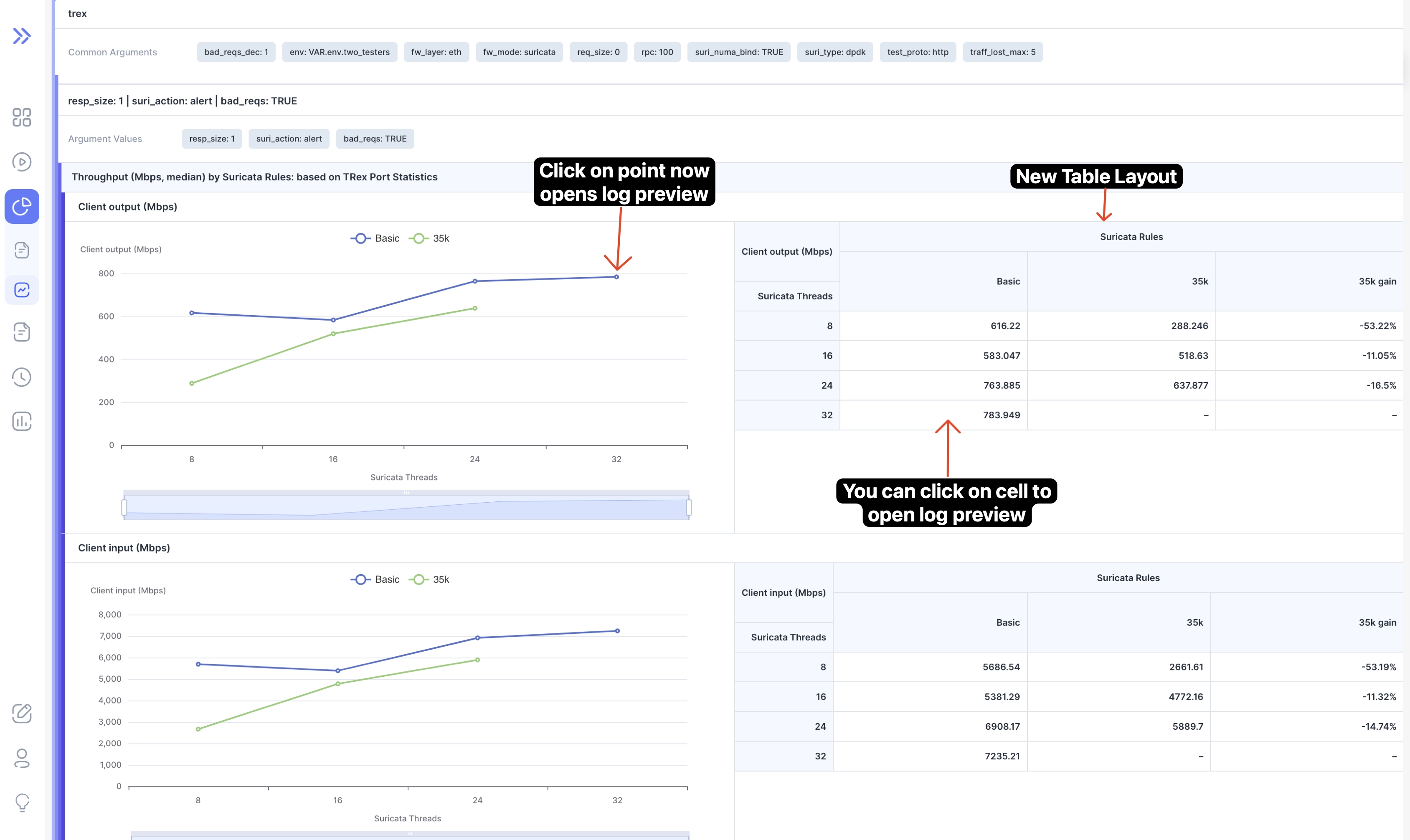This screenshot has height=840, width=1410.
Task: Click the Basic data point at 32 threads
Action: [x=616, y=277]
